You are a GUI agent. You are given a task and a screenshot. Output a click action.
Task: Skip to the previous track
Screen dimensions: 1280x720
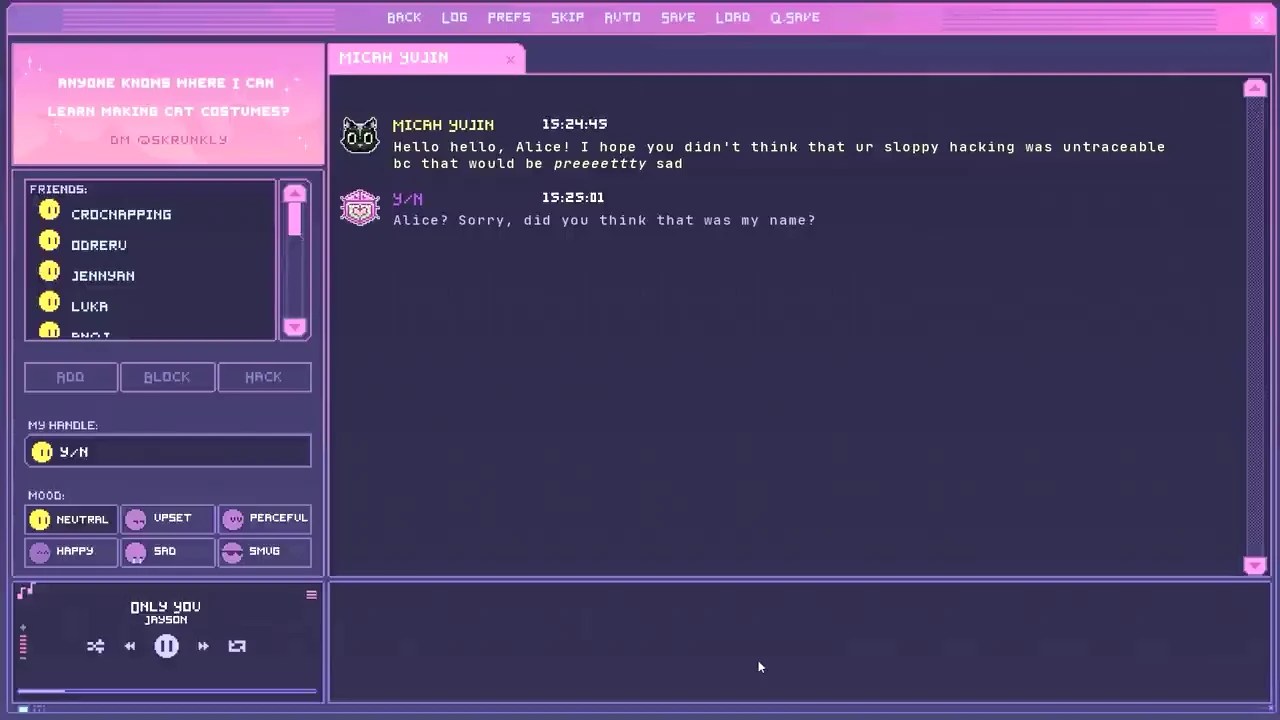click(130, 646)
